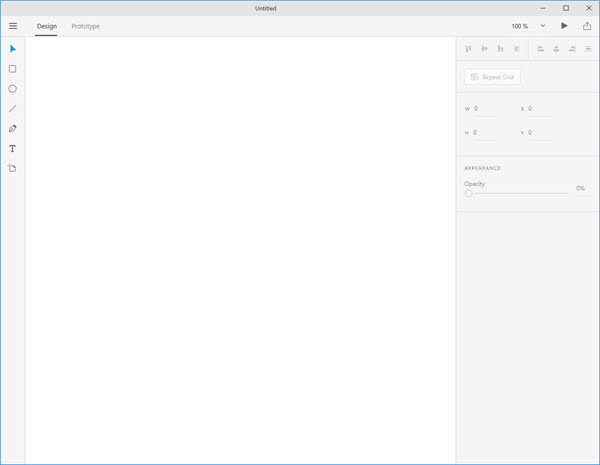Image resolution: width=600 pixels, height=465 pixels.
Task: Click the Repeat Grid button
Action: pos(492,77)
